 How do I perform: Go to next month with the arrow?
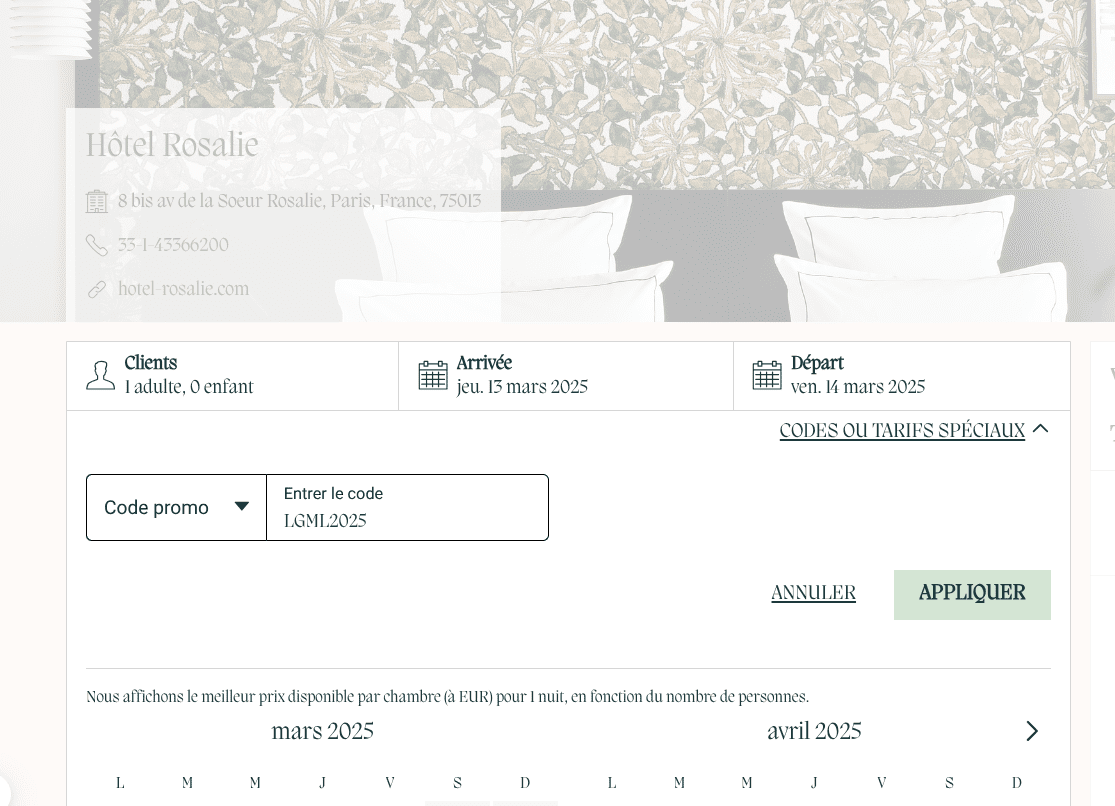click(1032, 731)
